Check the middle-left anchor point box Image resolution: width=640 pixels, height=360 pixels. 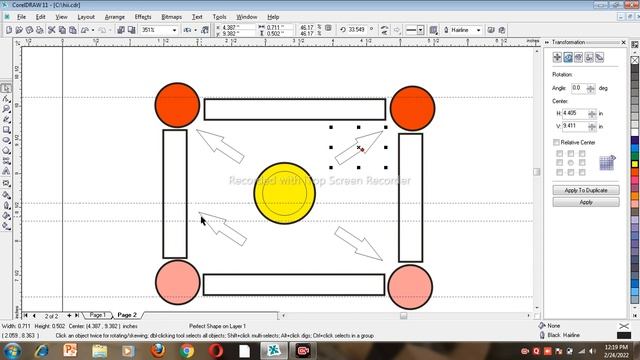(x=560, y=163)
